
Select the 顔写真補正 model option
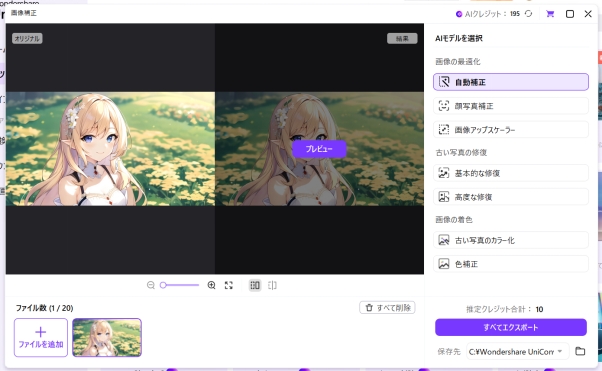pyautogui.click(x=511, y=106)
